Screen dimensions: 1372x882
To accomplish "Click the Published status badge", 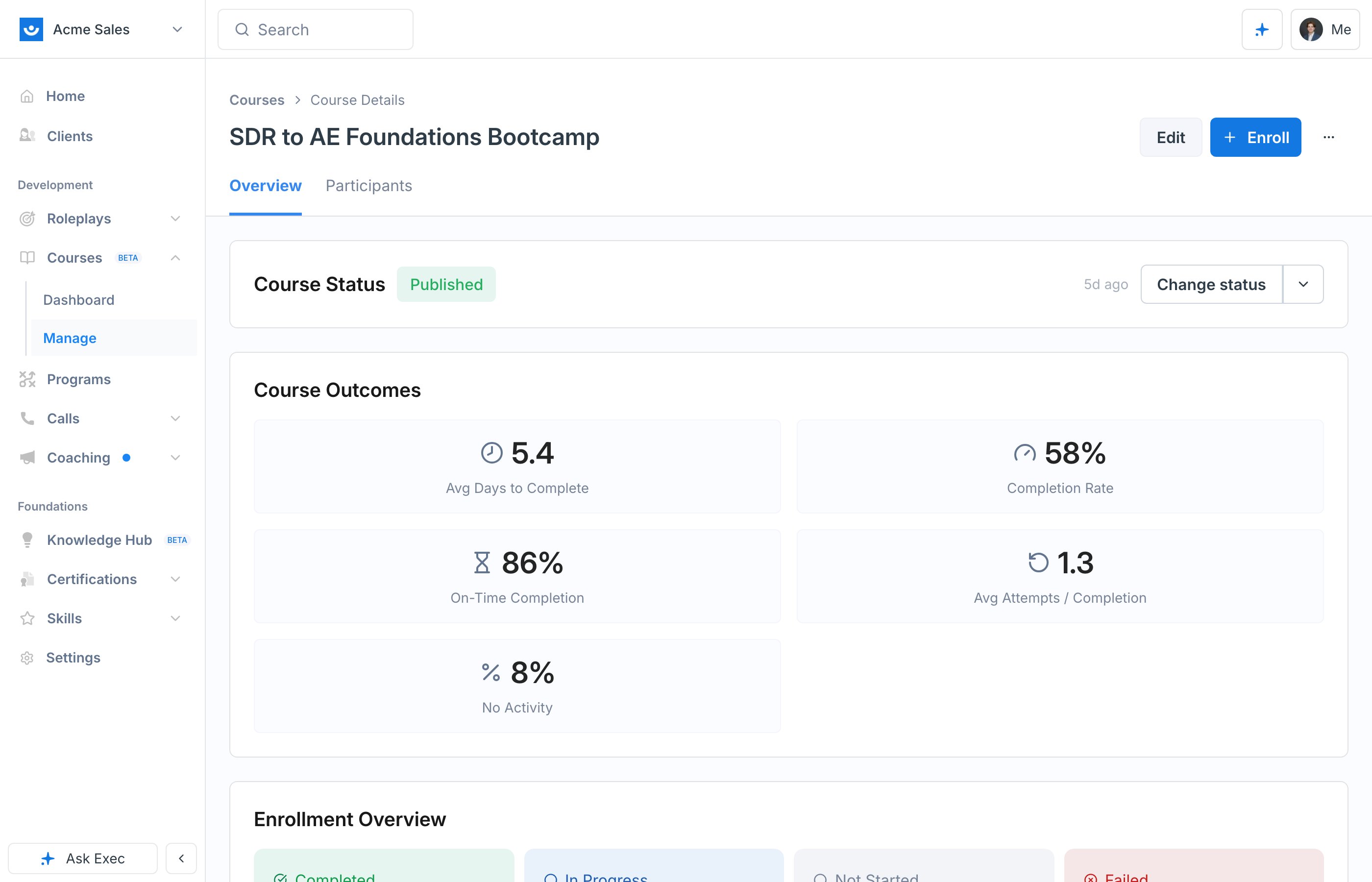I will click(446, 284).
